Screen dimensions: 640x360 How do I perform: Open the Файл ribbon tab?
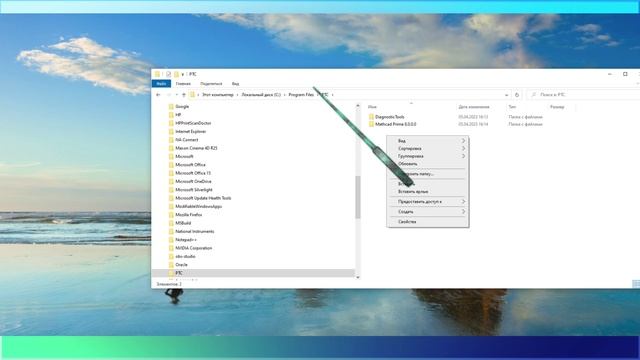161,84
